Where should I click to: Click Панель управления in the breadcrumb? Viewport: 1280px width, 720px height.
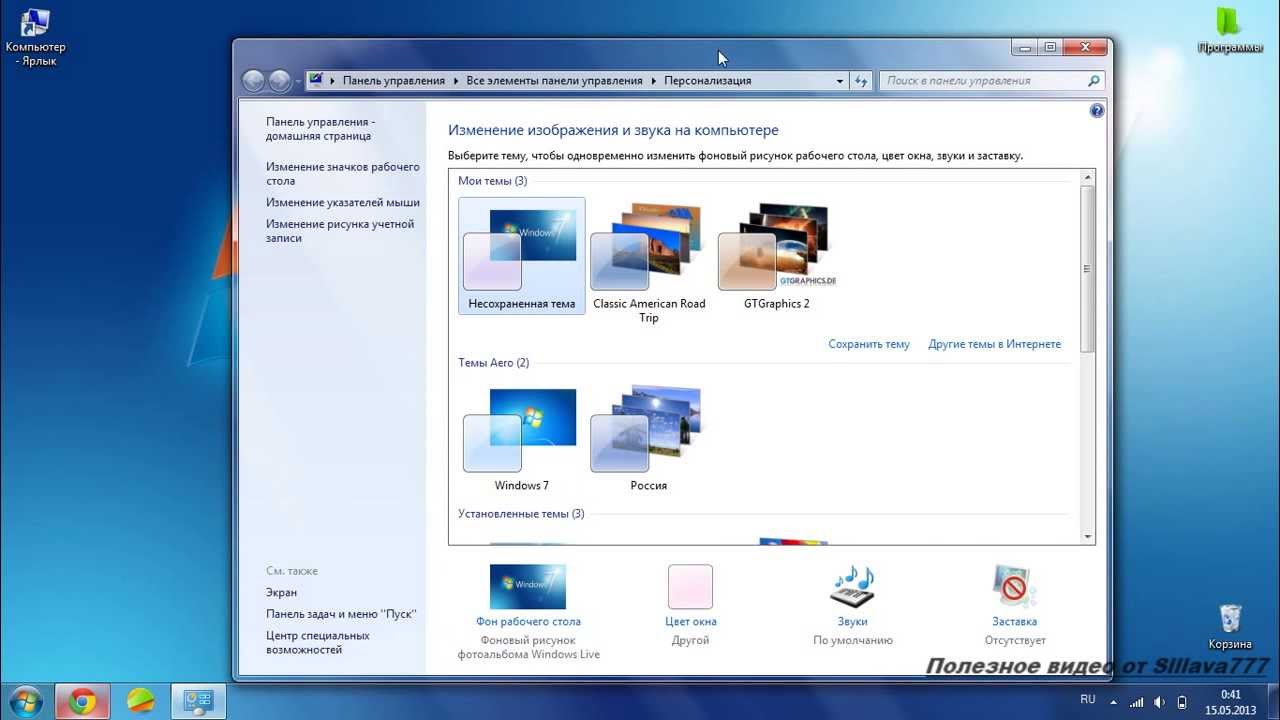[x=394, y=81]
